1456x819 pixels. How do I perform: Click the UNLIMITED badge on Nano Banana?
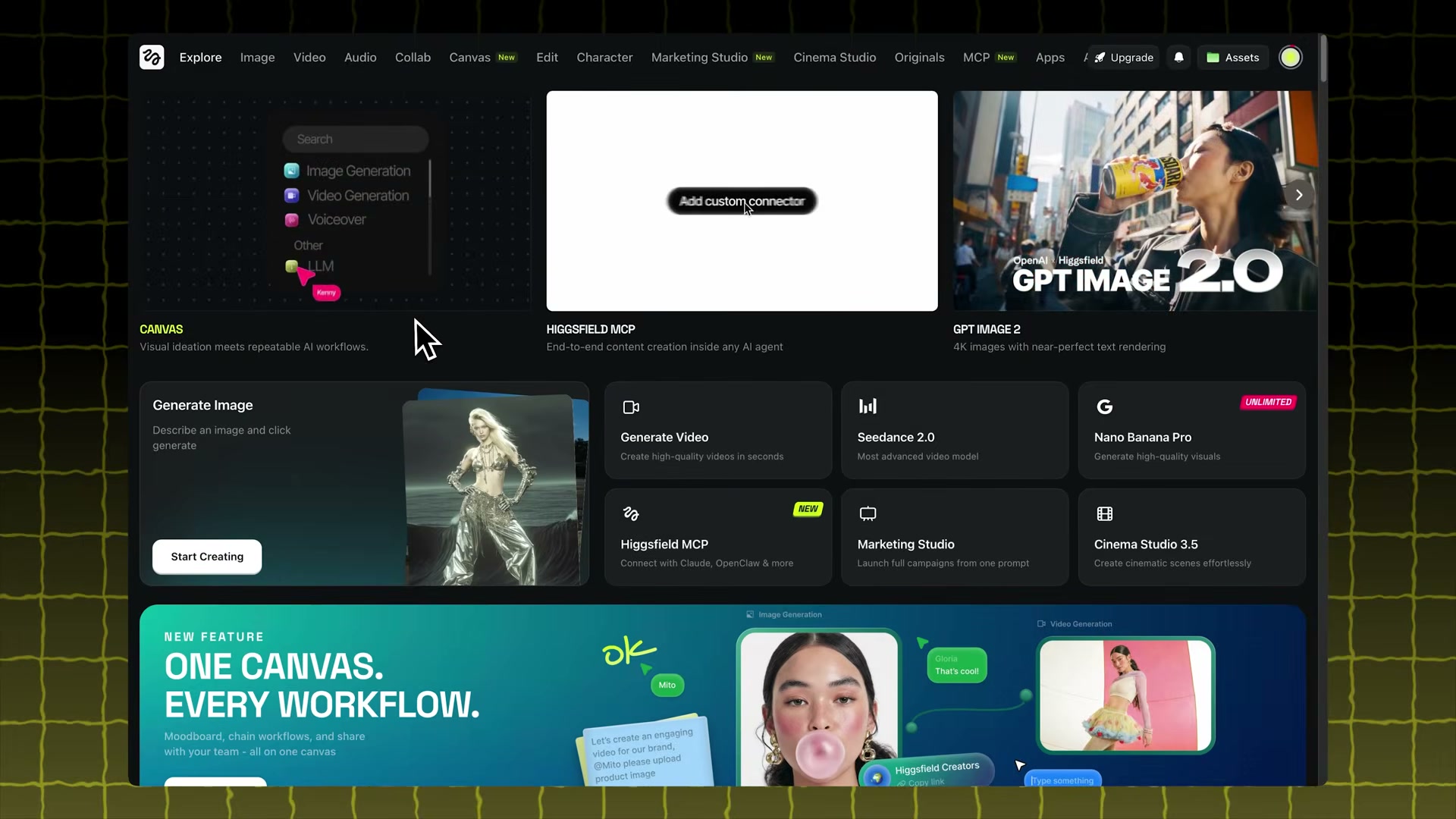[1268, 402]
